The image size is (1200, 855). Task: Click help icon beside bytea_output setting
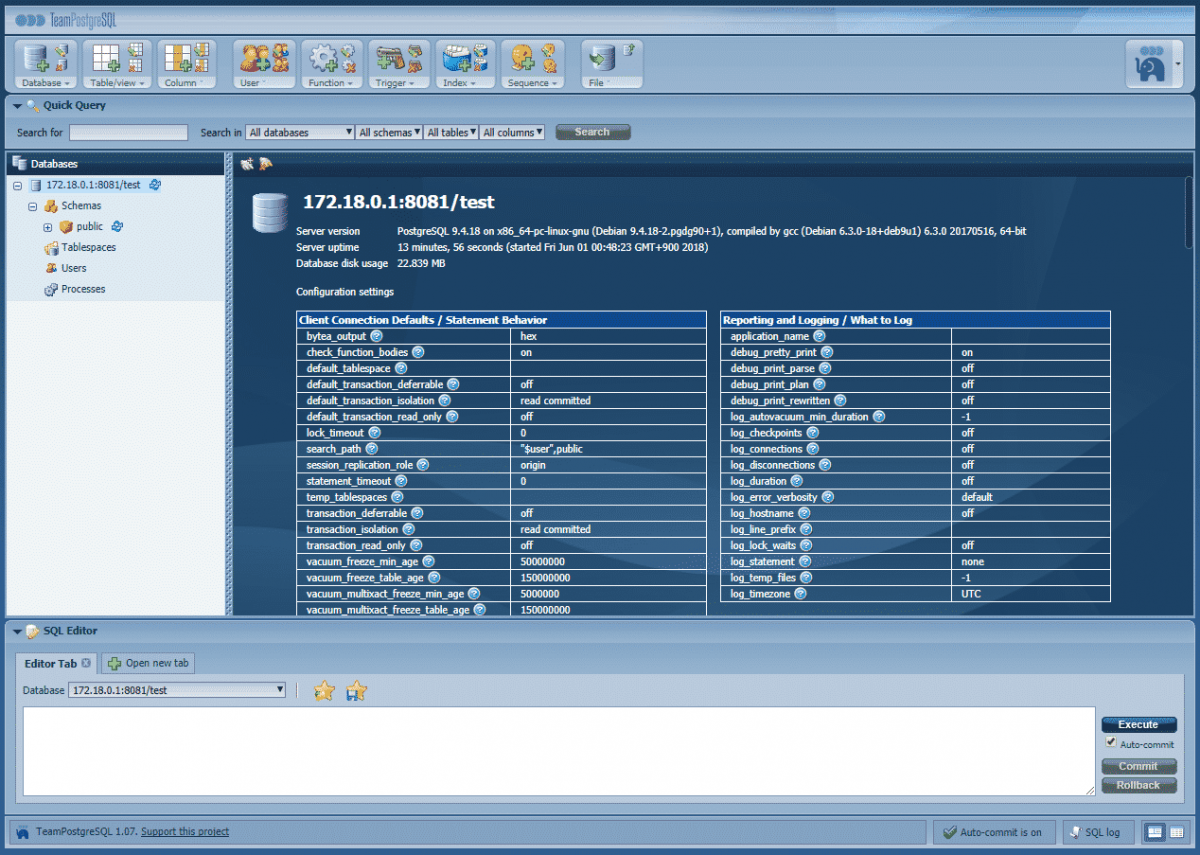pos(376,336)
